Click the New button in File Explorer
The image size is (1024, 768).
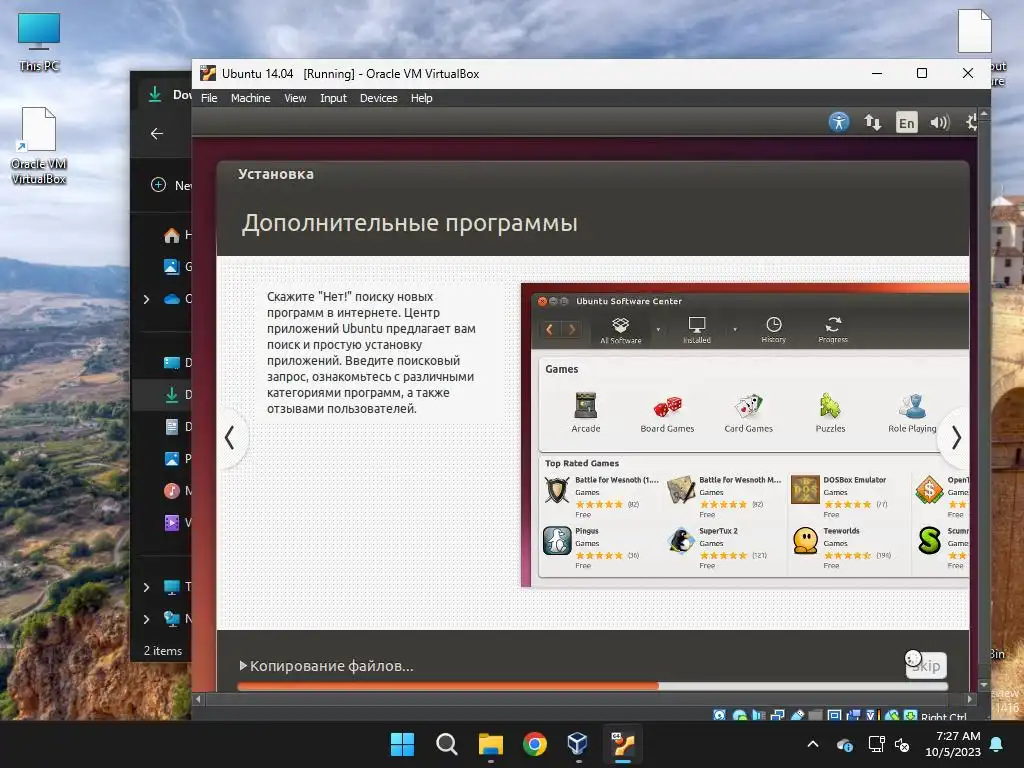coord(171,185)
